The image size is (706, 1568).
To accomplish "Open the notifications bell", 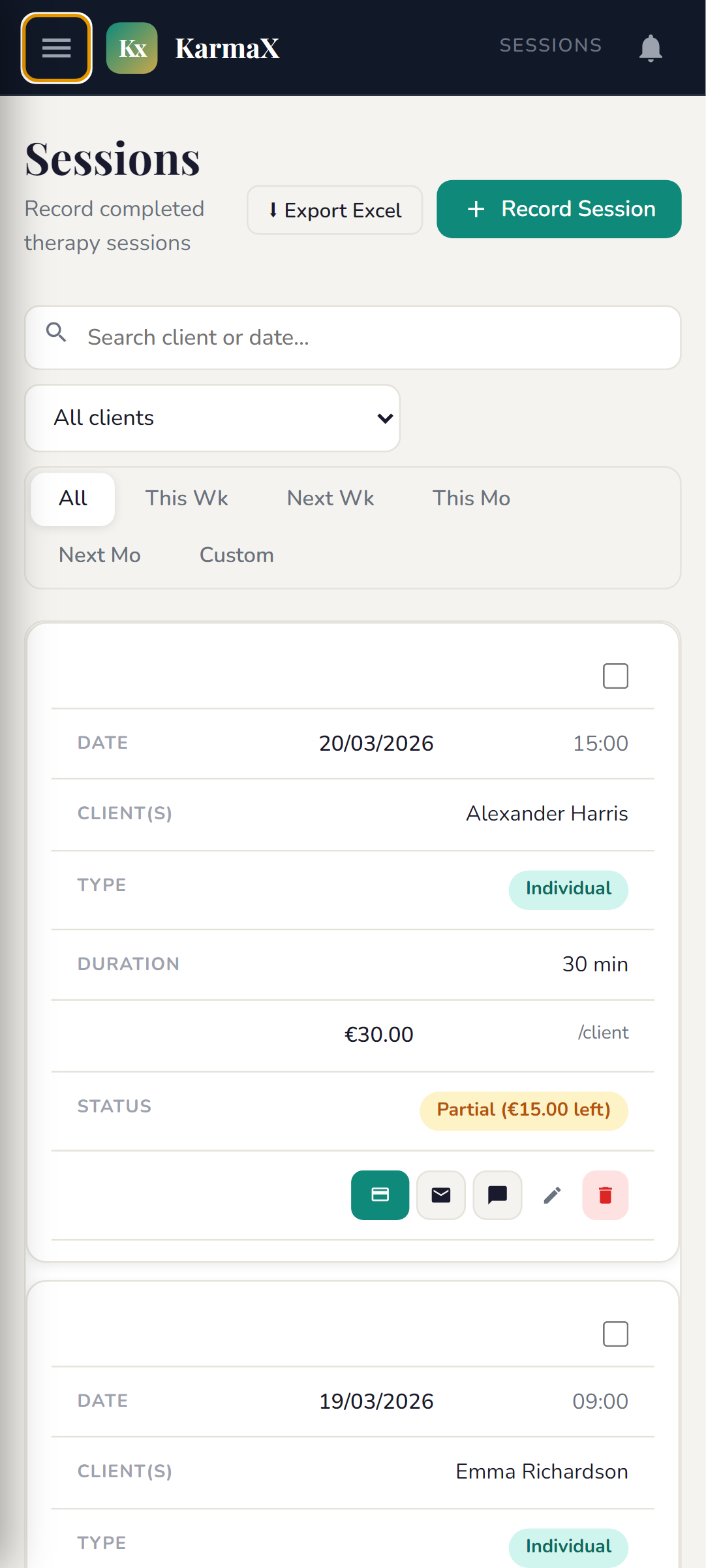I will (x=651, y=48).
